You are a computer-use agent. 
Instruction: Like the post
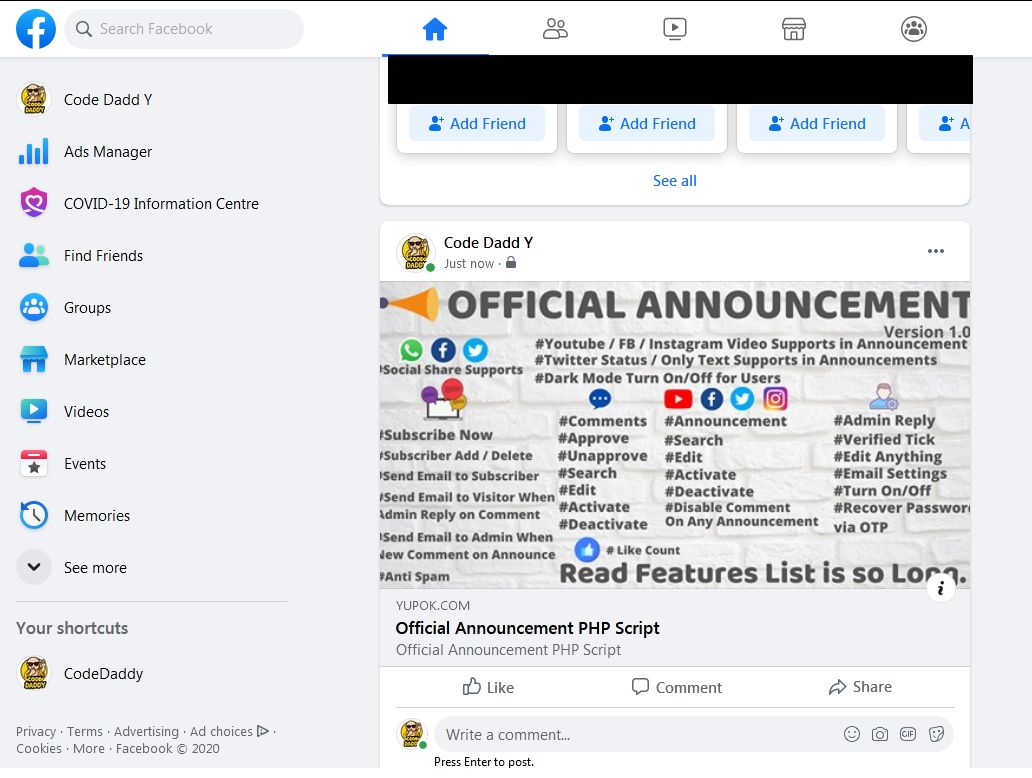pos(488,687)
